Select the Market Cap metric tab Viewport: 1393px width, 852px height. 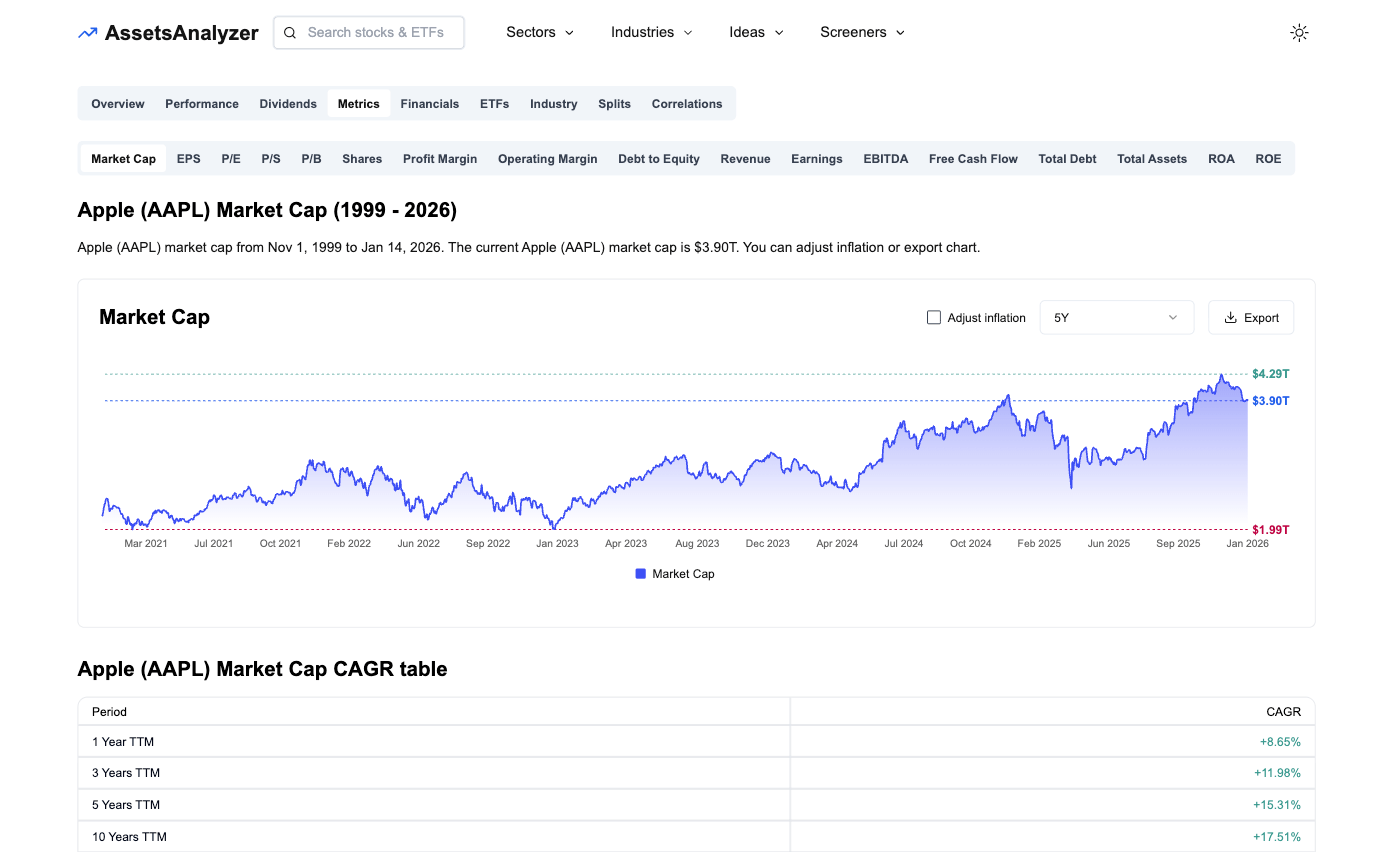pos(124,159)
